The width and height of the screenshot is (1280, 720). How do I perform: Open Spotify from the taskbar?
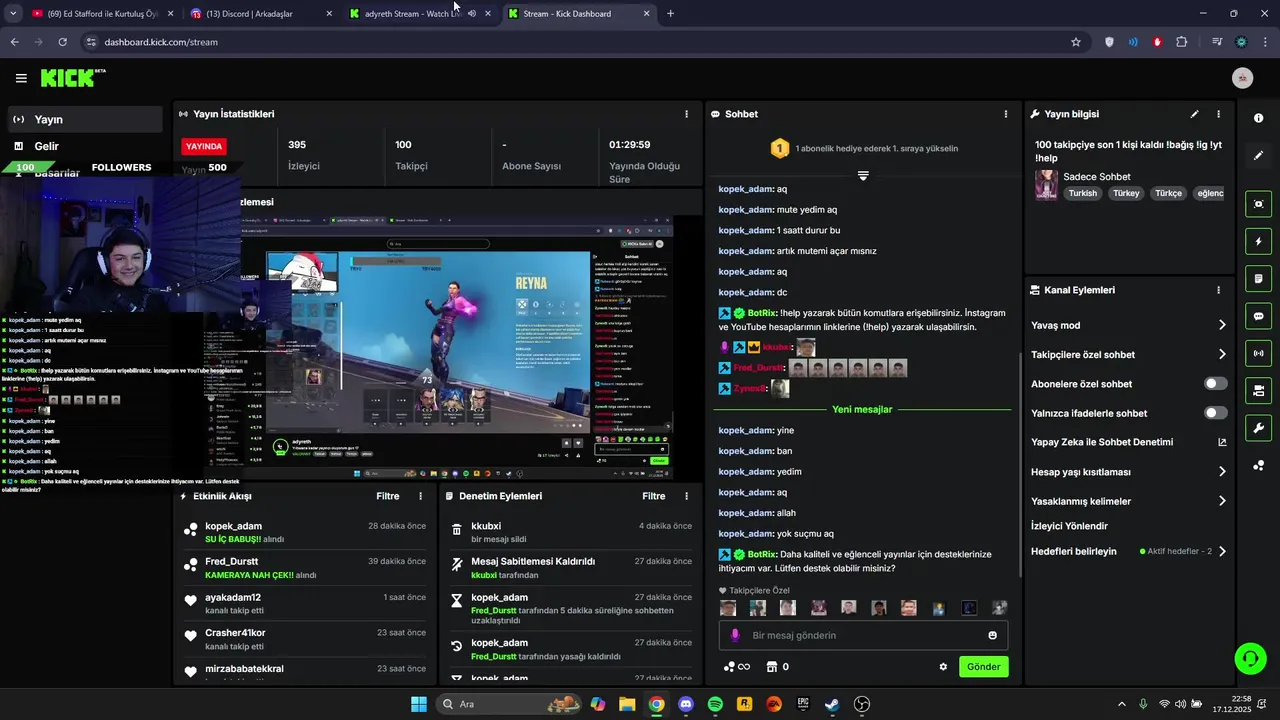point(715,704)
